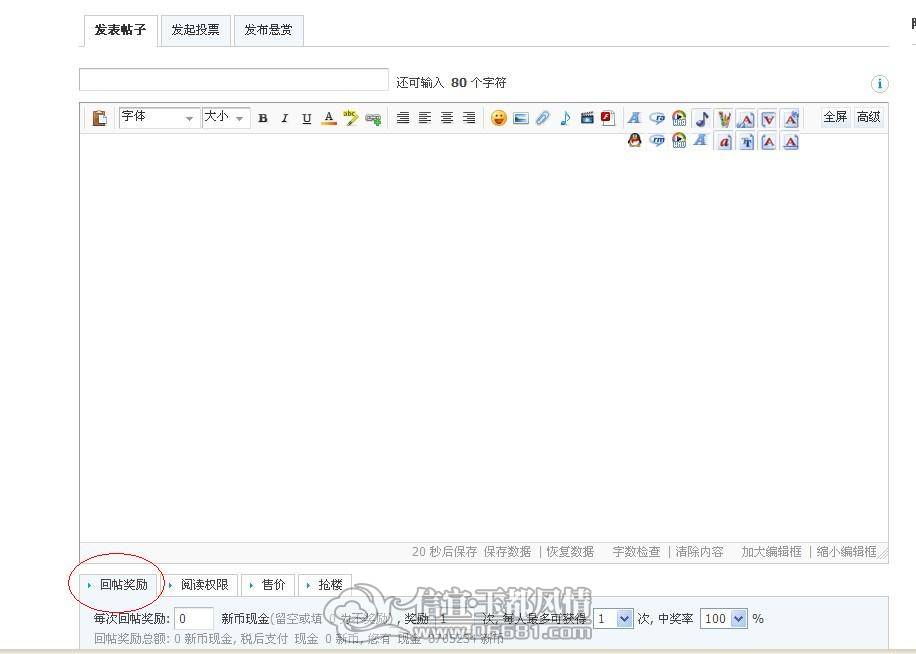Click the red 'V' bracket icon in top row
Viewport: 916px width, 654px height.
click(x=769, y=119)
